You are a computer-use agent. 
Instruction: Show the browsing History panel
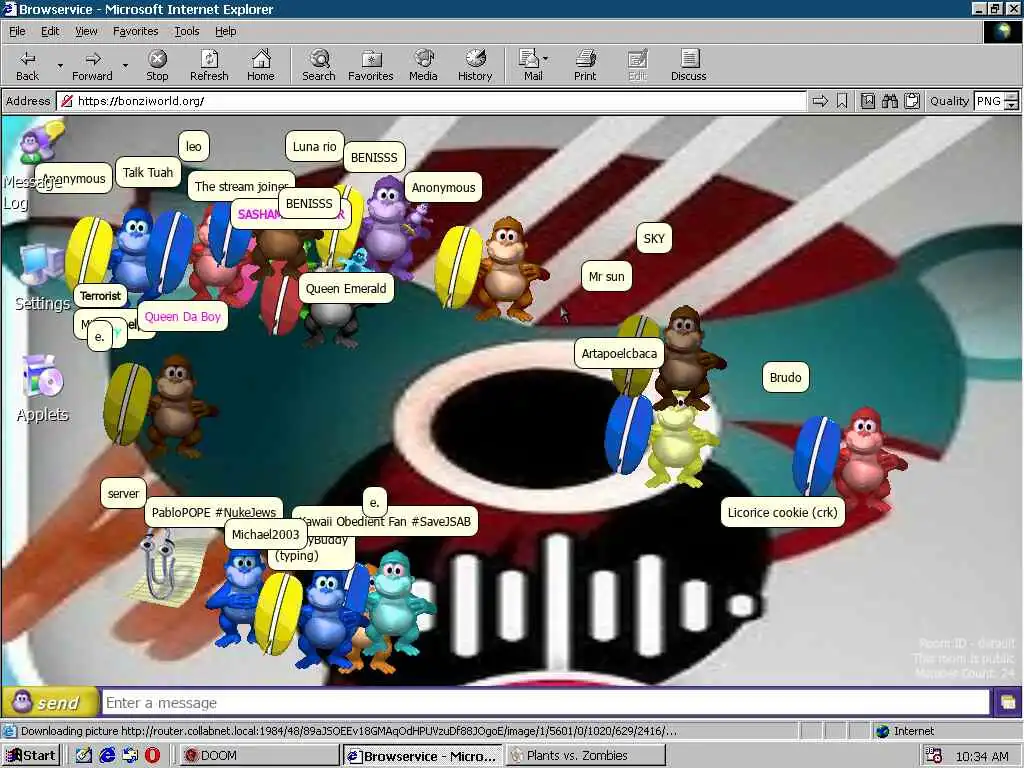click(x=475, y=65)
